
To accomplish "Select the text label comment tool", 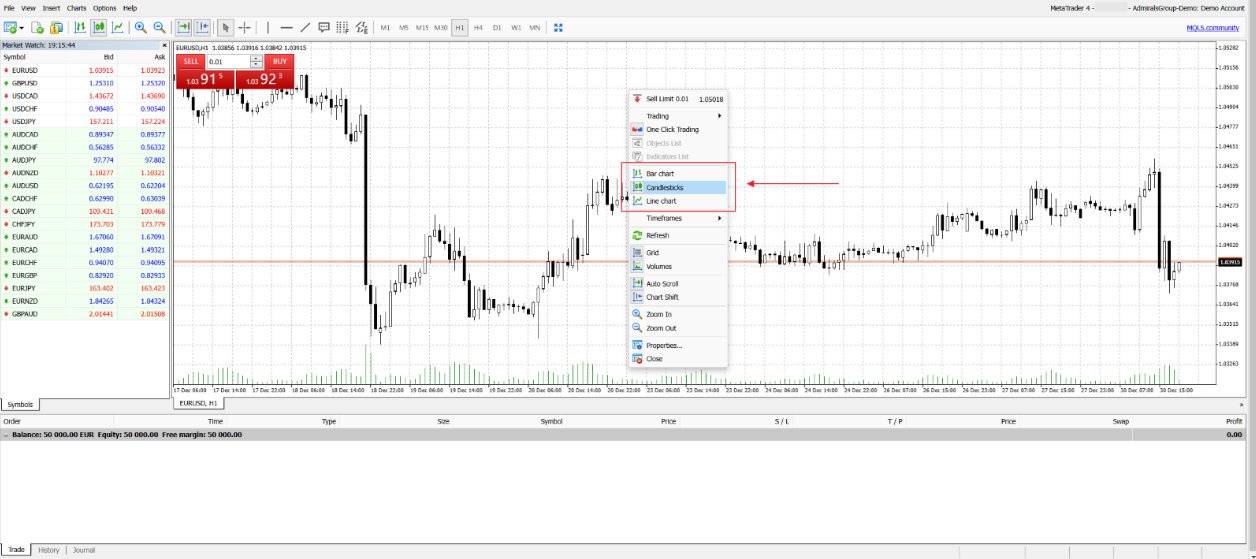I will point(324,28).
